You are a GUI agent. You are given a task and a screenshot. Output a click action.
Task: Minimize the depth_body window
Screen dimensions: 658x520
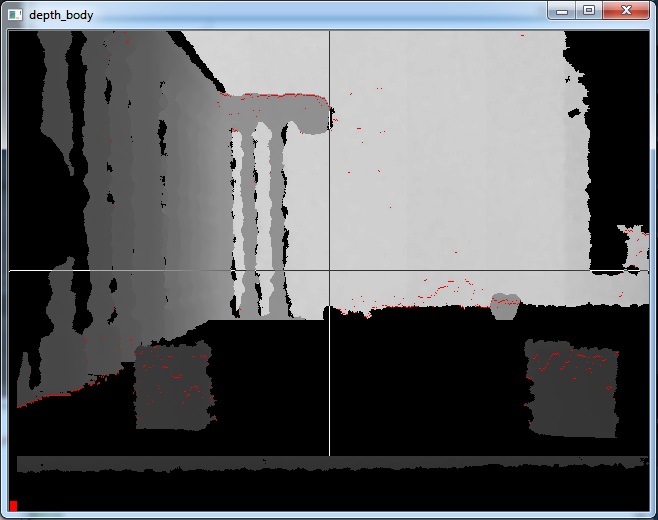tap(562, 10)
